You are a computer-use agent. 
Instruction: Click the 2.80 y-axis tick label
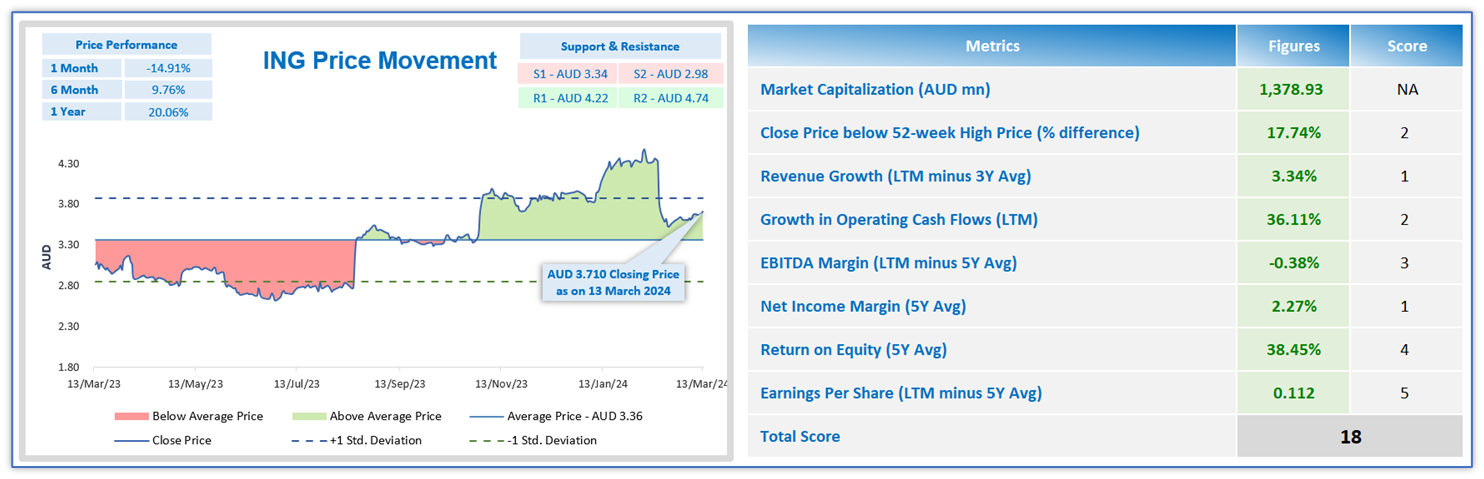pyautogui.click(x=68, y=286)
